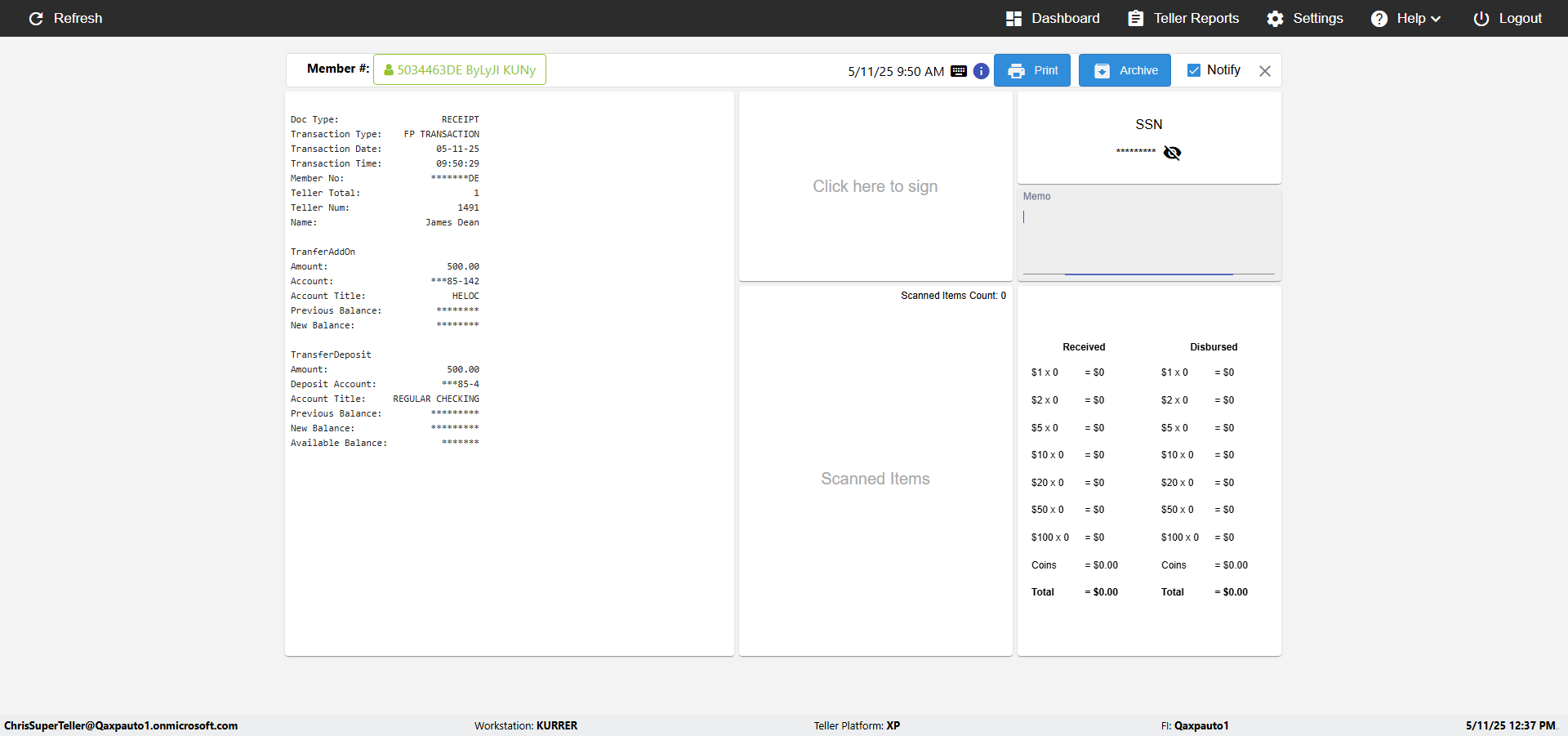Viewport: 1568px width, 736px height.
Task: Click the 'HELOC' account title
Action: 465,296
